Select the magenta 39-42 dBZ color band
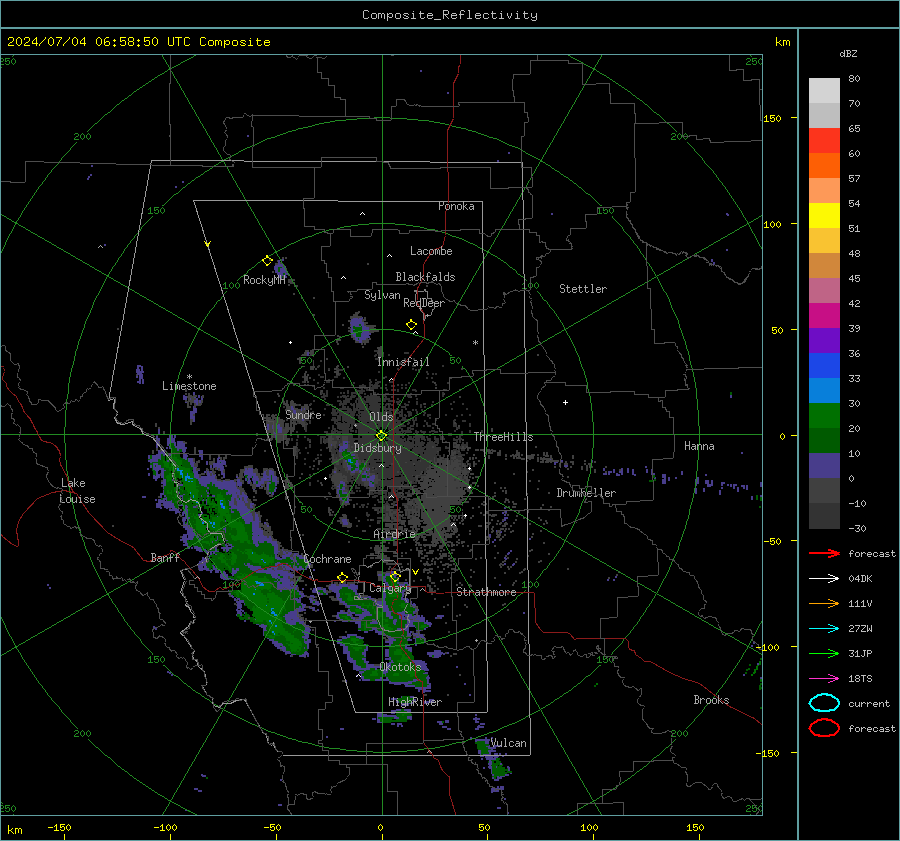The width and height of the screenshot is (900, 841). 824,316
